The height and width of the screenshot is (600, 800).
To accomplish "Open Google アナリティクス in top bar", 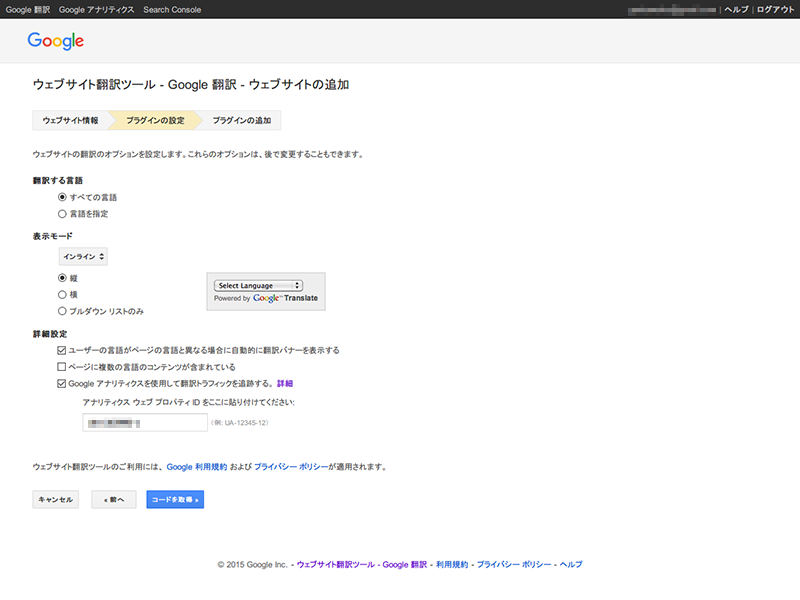I will tap(96, 10).
